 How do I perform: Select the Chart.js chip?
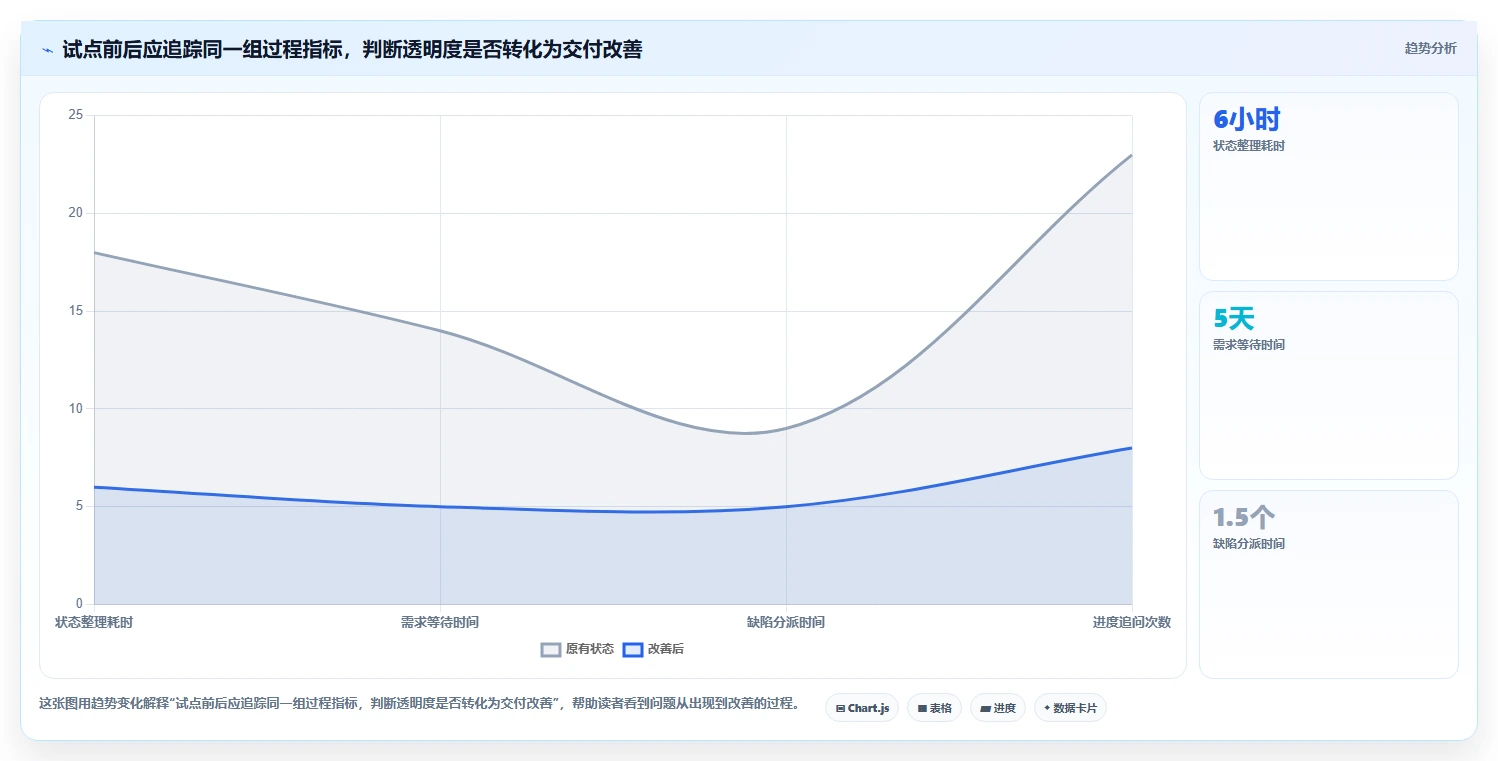pyautogui.click(x=862, y=708)
